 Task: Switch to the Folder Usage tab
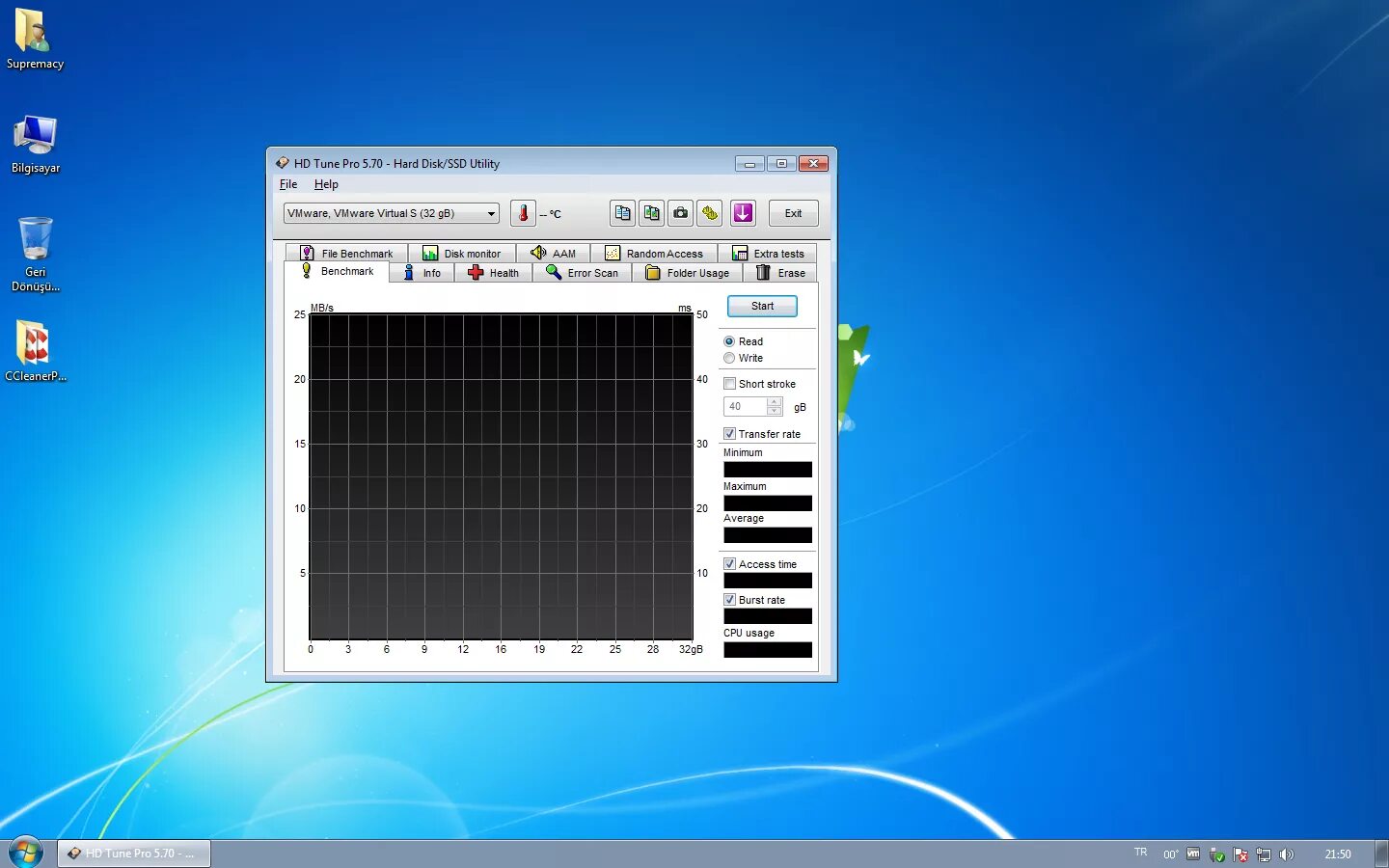pyautogui.click(x=687, y=273)
